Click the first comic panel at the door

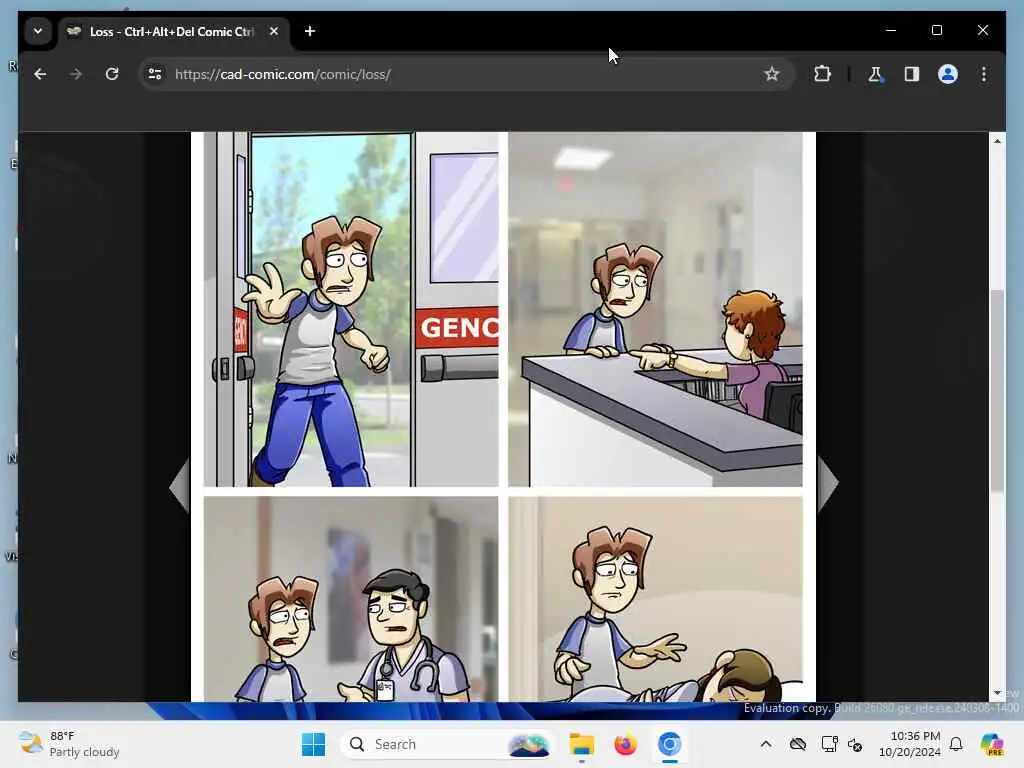[351, 310]
